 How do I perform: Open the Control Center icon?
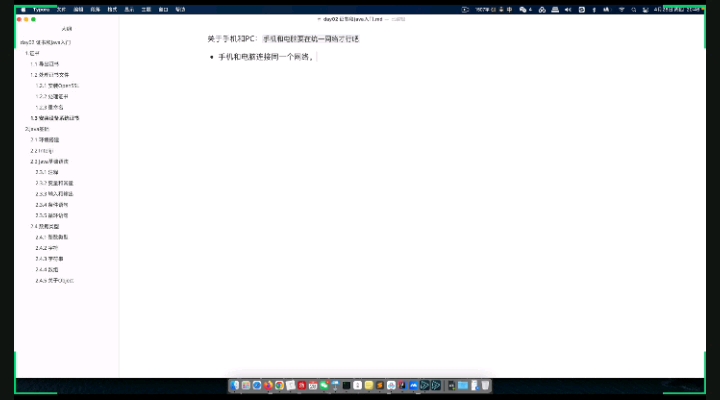coord(646,10)
